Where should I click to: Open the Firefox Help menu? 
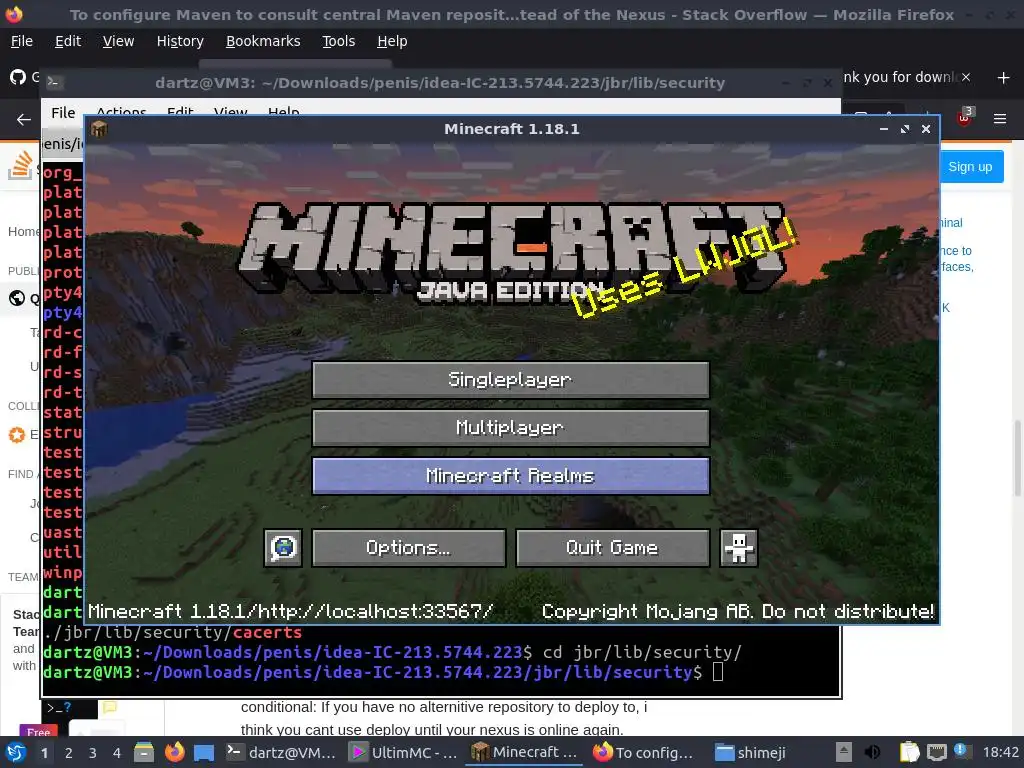pos(392,41)
